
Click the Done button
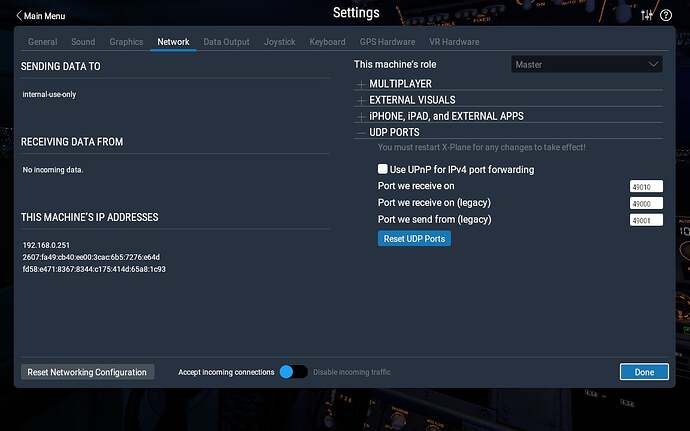tap(643, 372)
